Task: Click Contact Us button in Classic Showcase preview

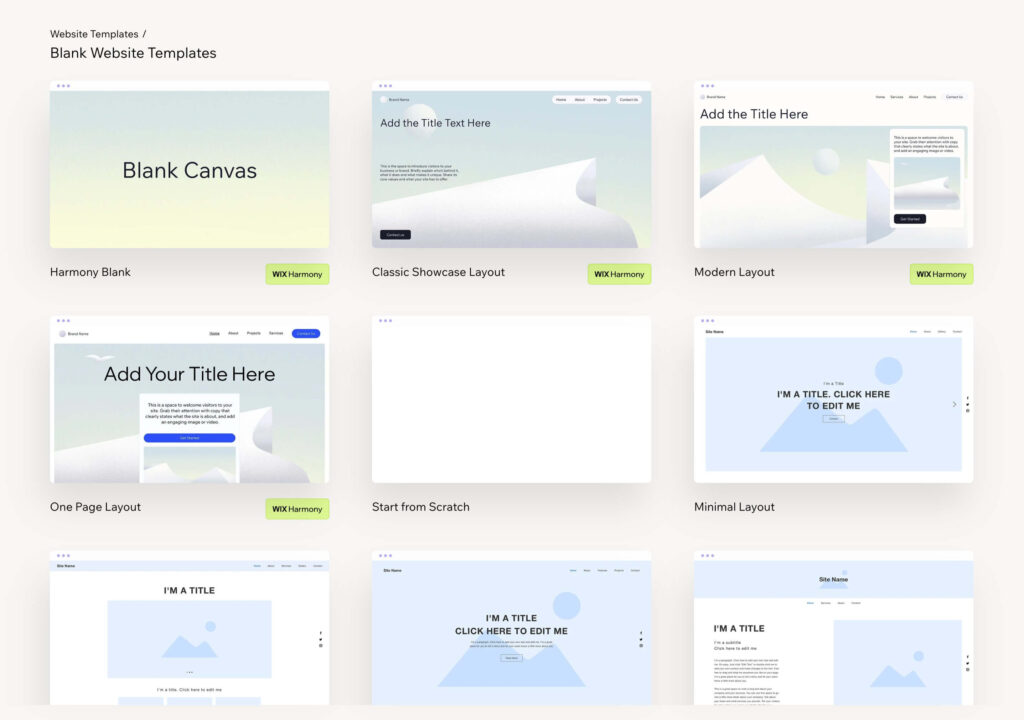Action: [x=395, y=235]
